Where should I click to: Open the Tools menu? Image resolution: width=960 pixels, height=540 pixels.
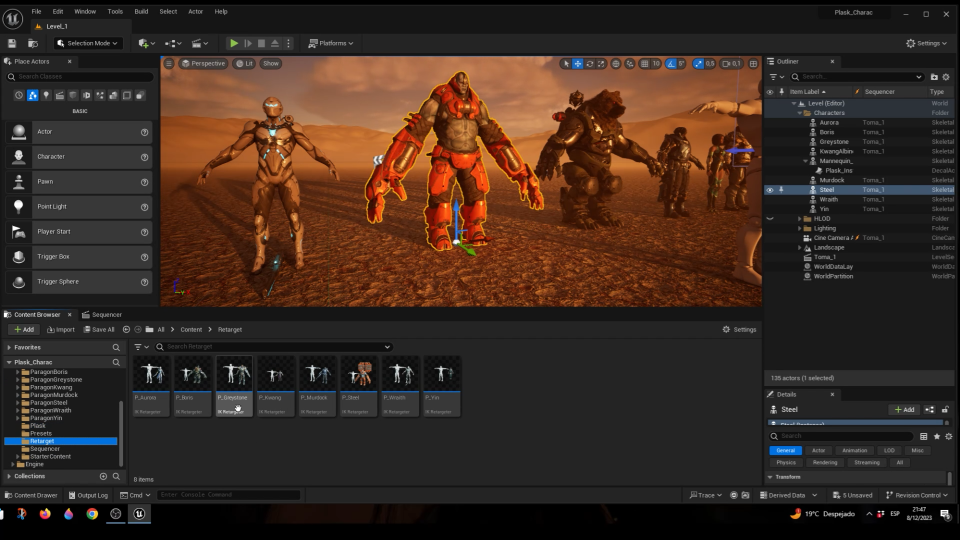115,12
